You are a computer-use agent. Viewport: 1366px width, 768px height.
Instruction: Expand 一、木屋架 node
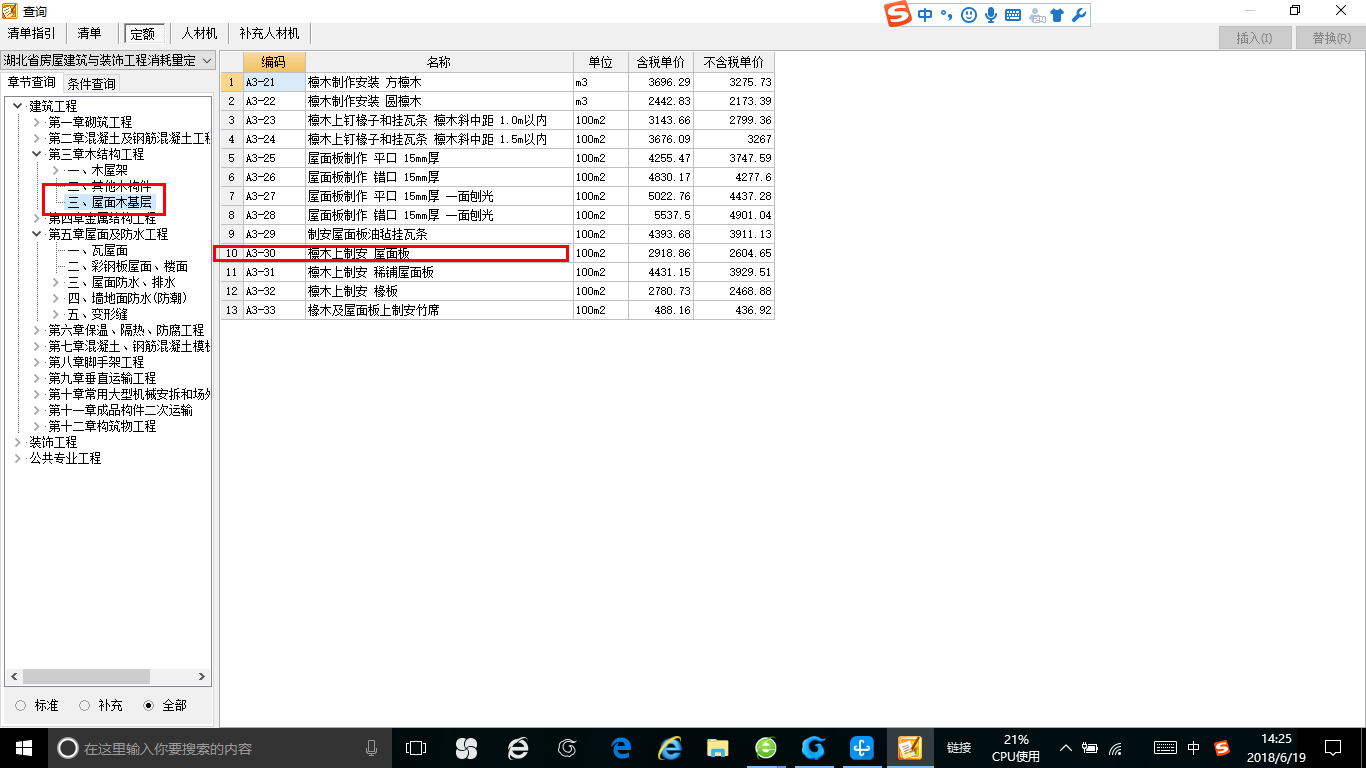coord(56,170)
